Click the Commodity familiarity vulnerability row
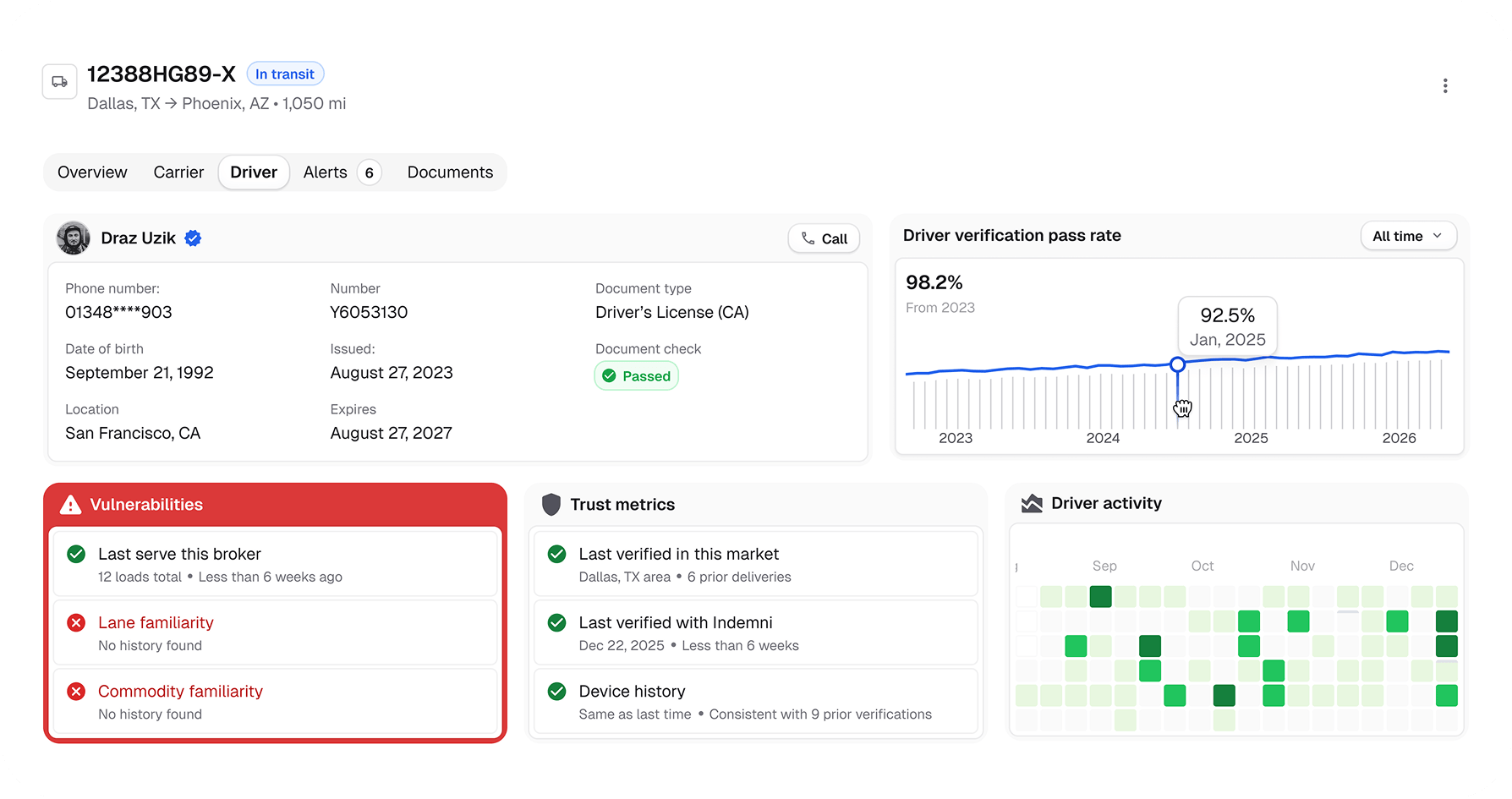1512x799 pixels. [x=275, y=702]
